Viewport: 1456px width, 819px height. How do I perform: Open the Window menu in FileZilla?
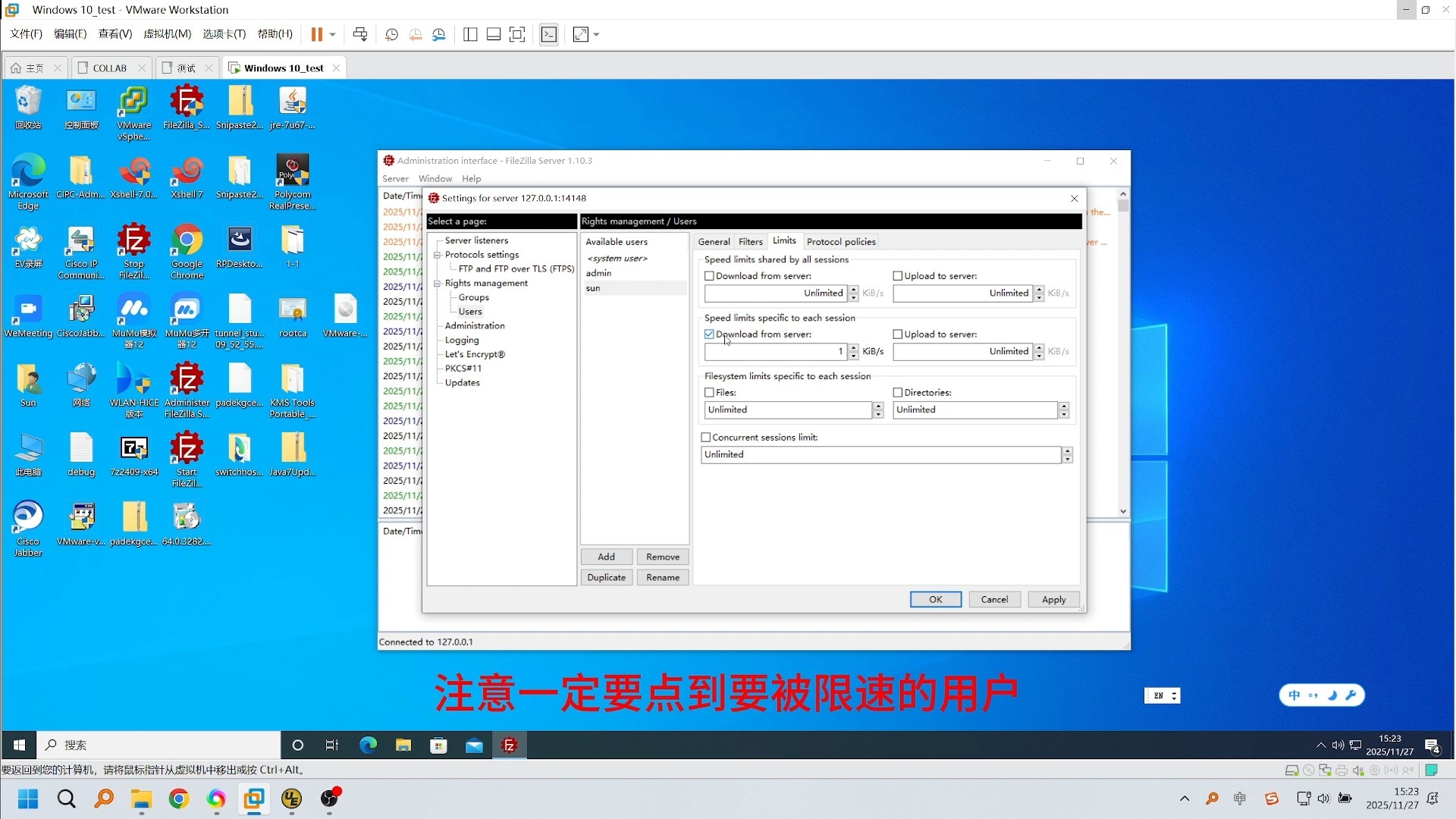435,179
